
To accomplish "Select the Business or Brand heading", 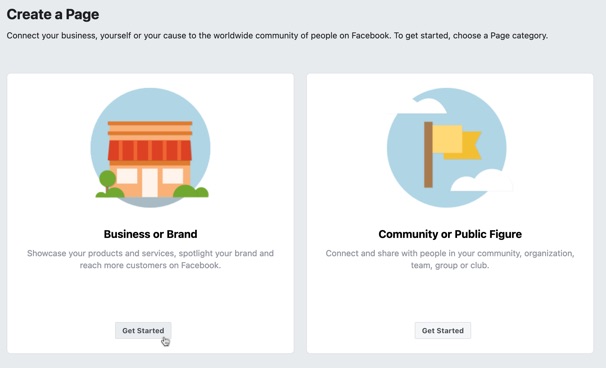I will (x=150, y=234).
